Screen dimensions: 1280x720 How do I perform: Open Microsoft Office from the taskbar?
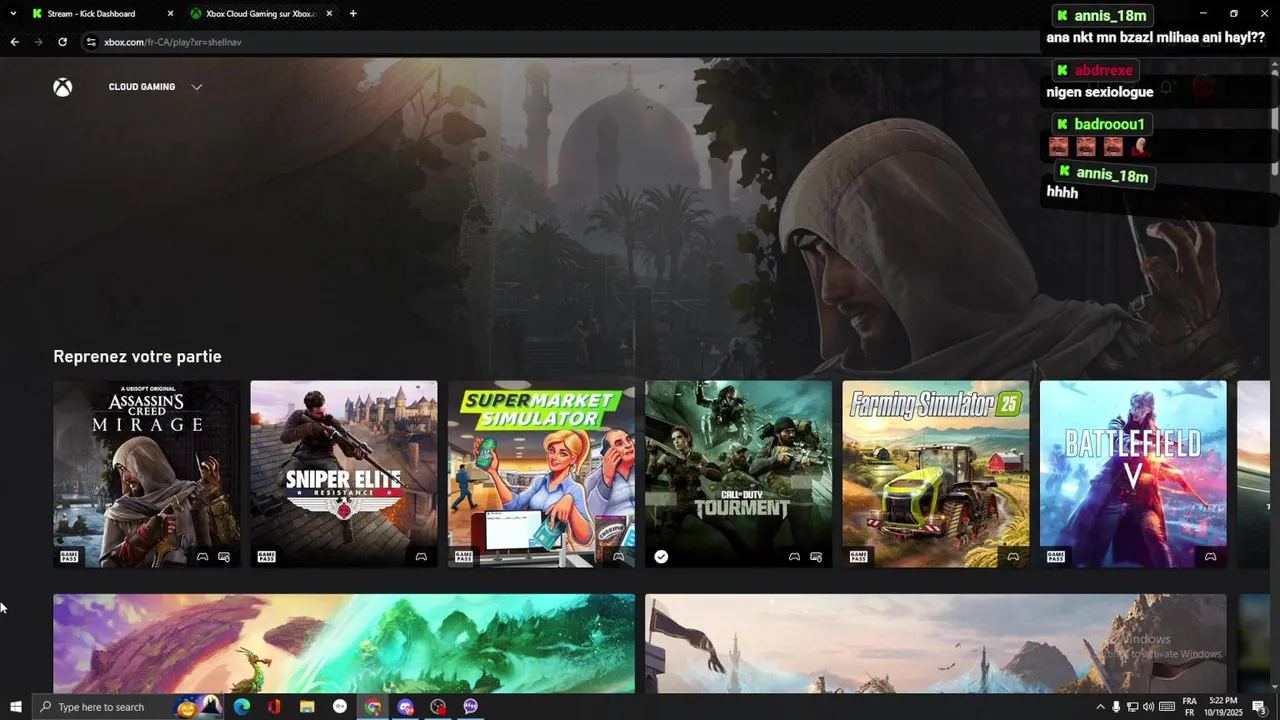[x=274, y=707]
